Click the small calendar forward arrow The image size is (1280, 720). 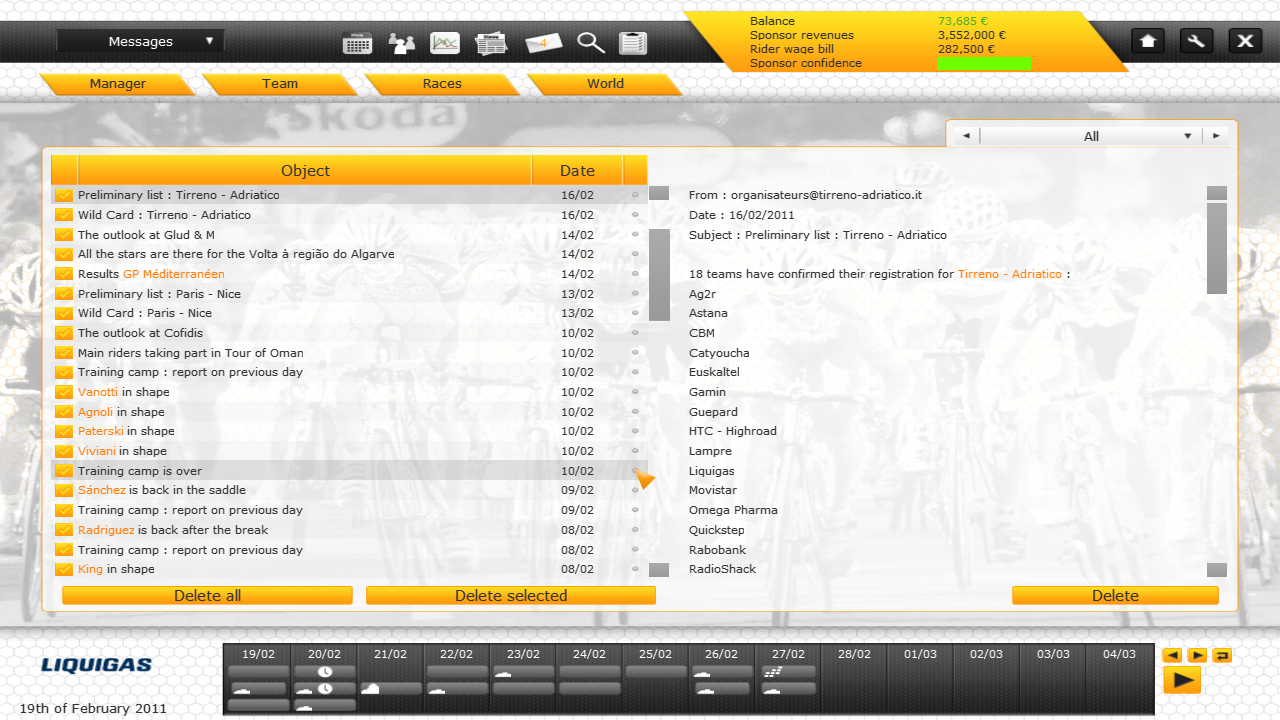pos(1197,655)
